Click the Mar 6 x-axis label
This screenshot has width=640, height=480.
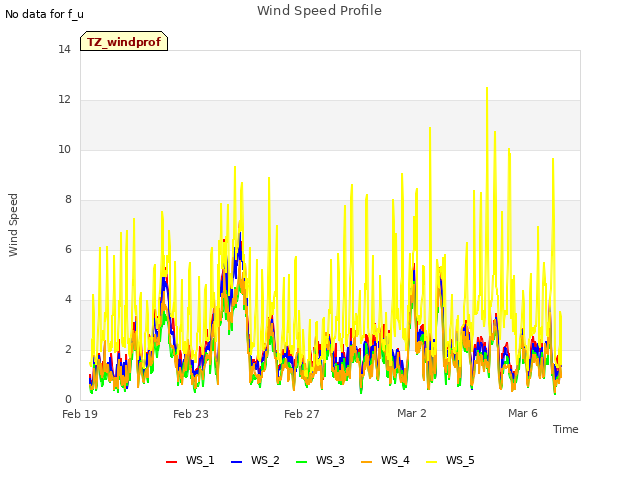[522, 413]
